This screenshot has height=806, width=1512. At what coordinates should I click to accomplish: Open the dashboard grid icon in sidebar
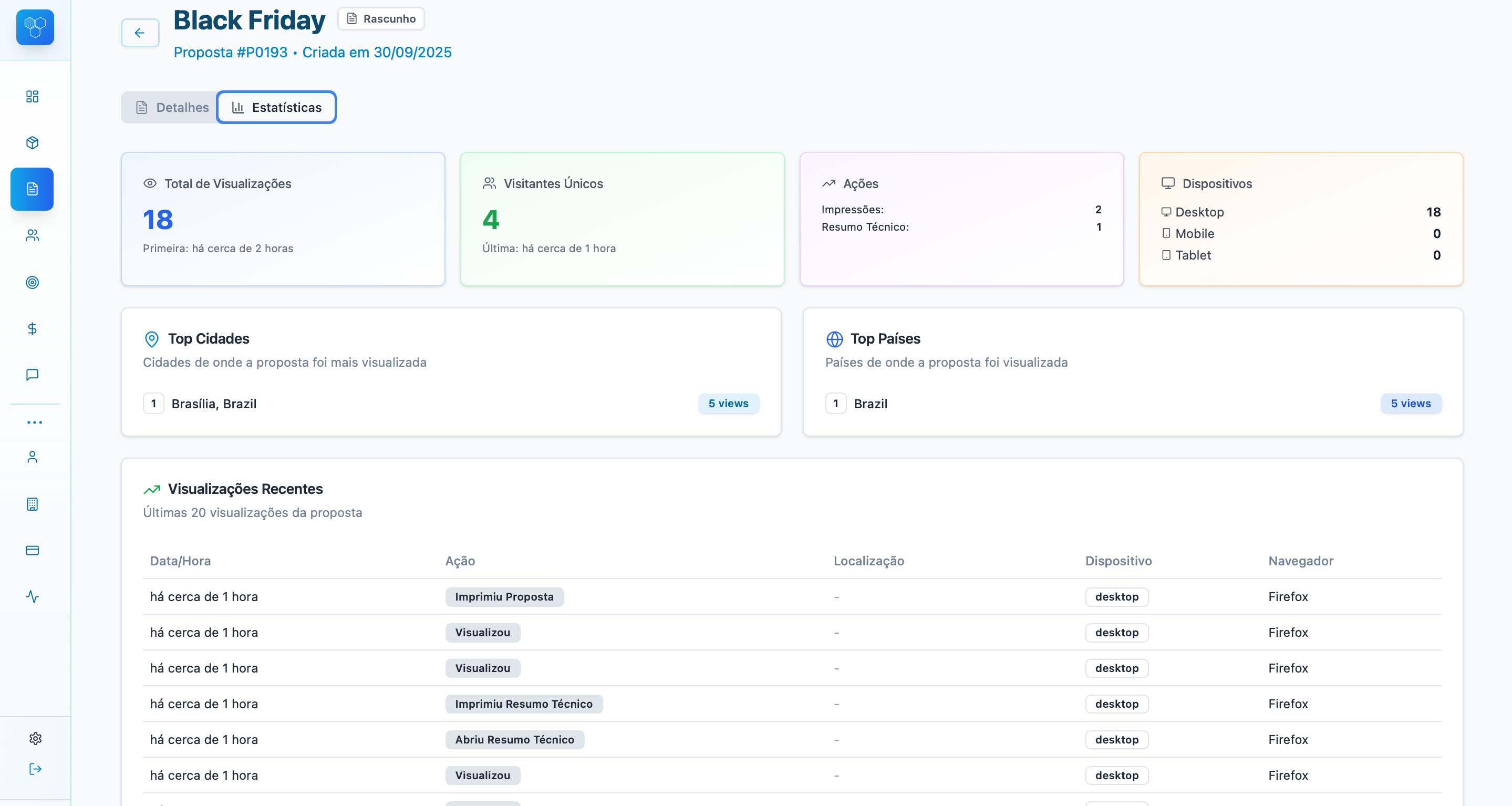[32, 96]
